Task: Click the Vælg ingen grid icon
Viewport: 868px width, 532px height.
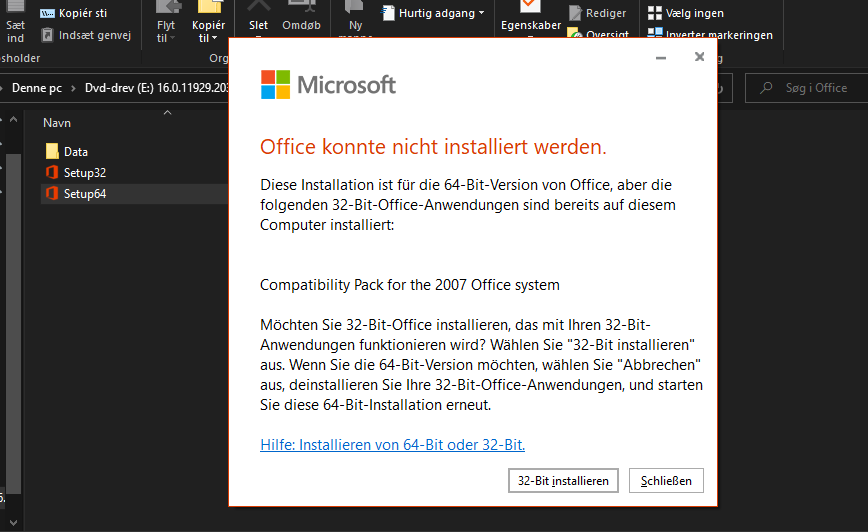Action: pos(654,13)
